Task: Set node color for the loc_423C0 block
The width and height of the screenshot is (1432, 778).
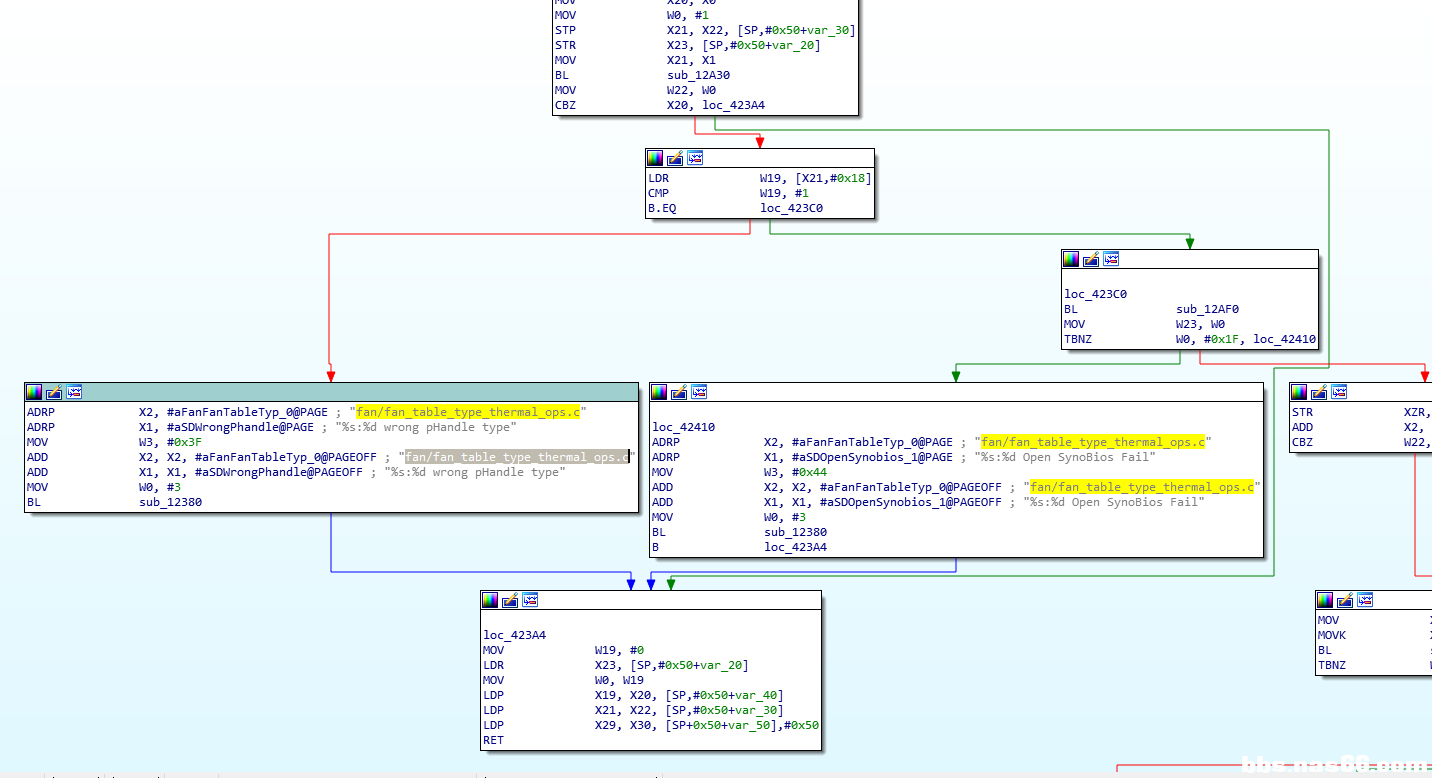Action: 1071,259
